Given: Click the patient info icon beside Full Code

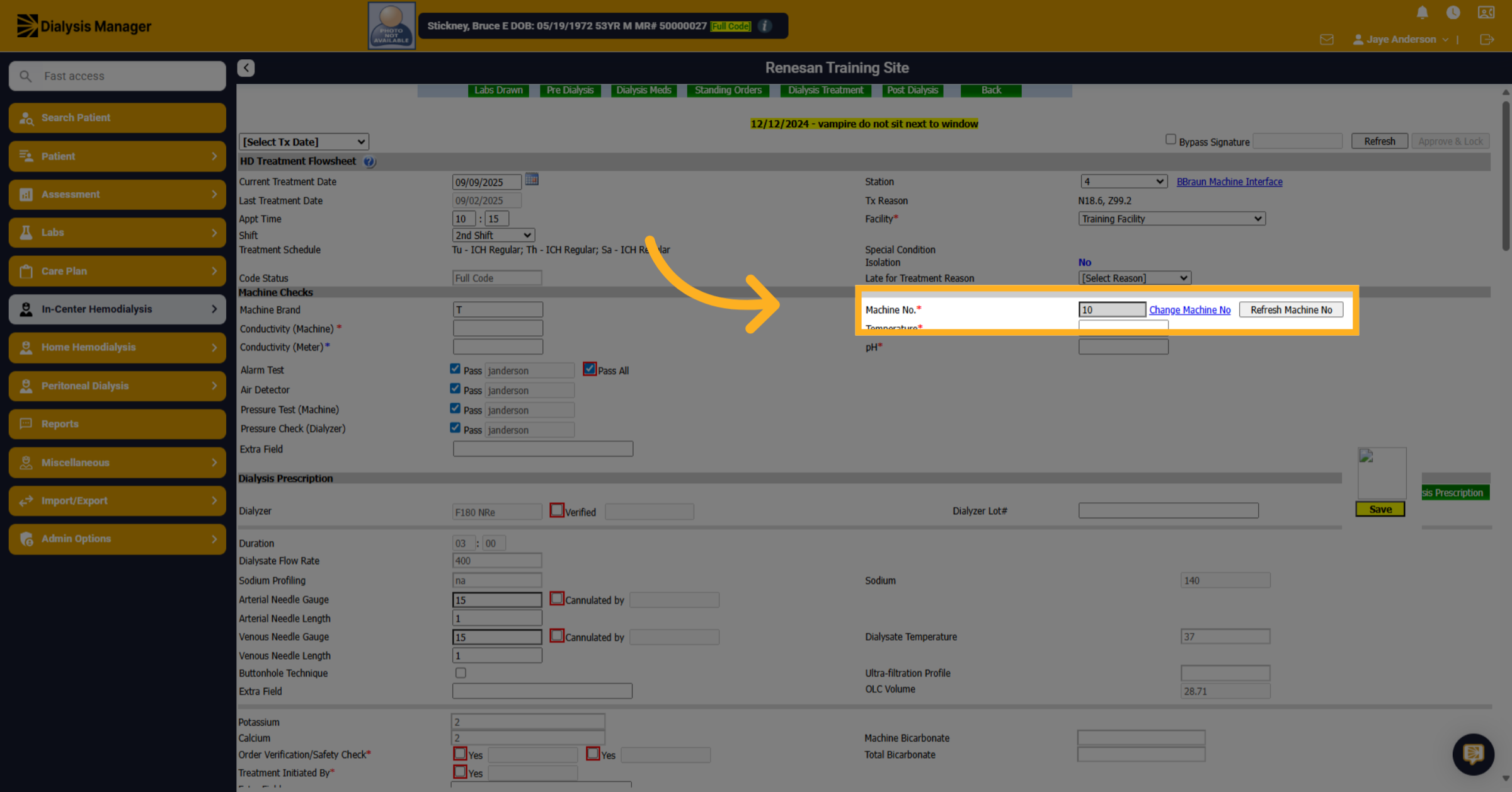Looking at the screenshot, I should (x=765, y=26).
